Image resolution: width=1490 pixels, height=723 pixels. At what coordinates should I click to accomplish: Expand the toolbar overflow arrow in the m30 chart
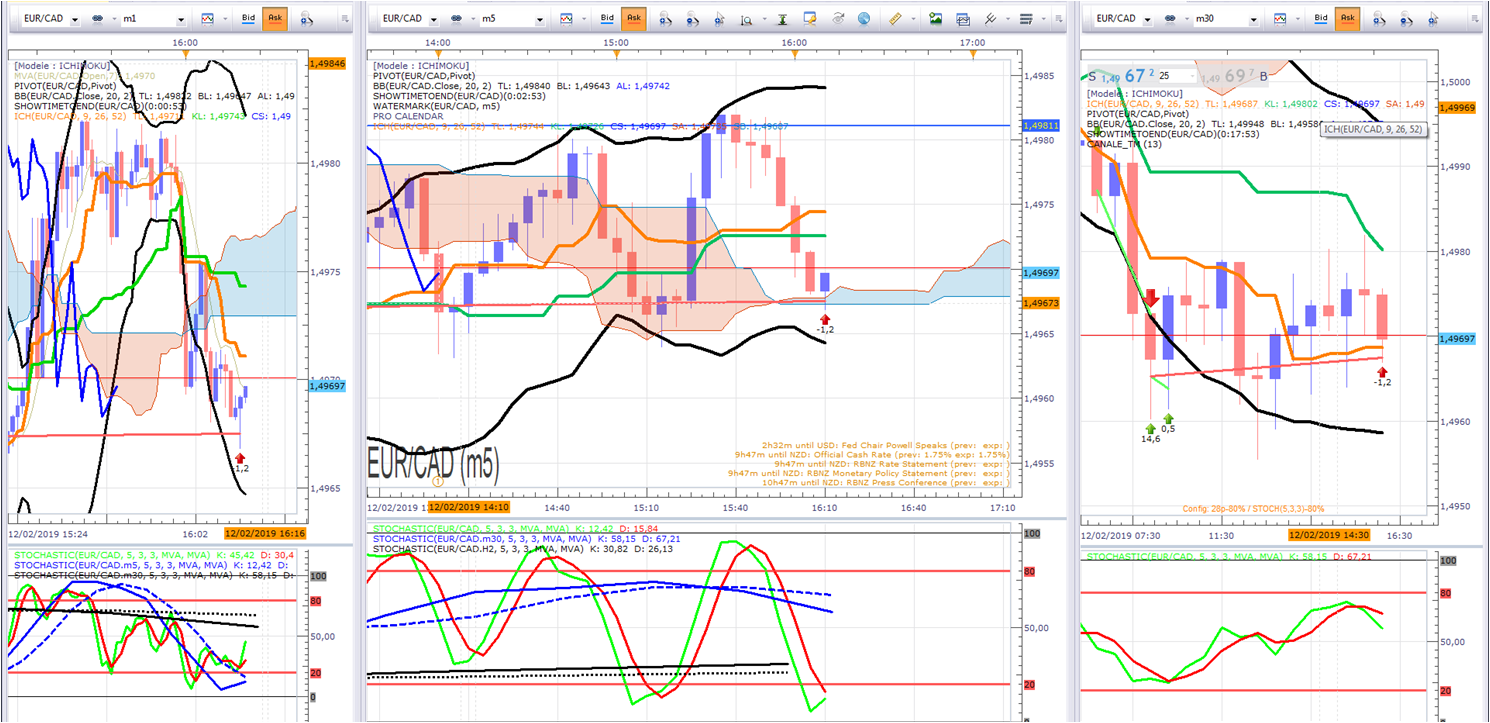click(1475, 19)
